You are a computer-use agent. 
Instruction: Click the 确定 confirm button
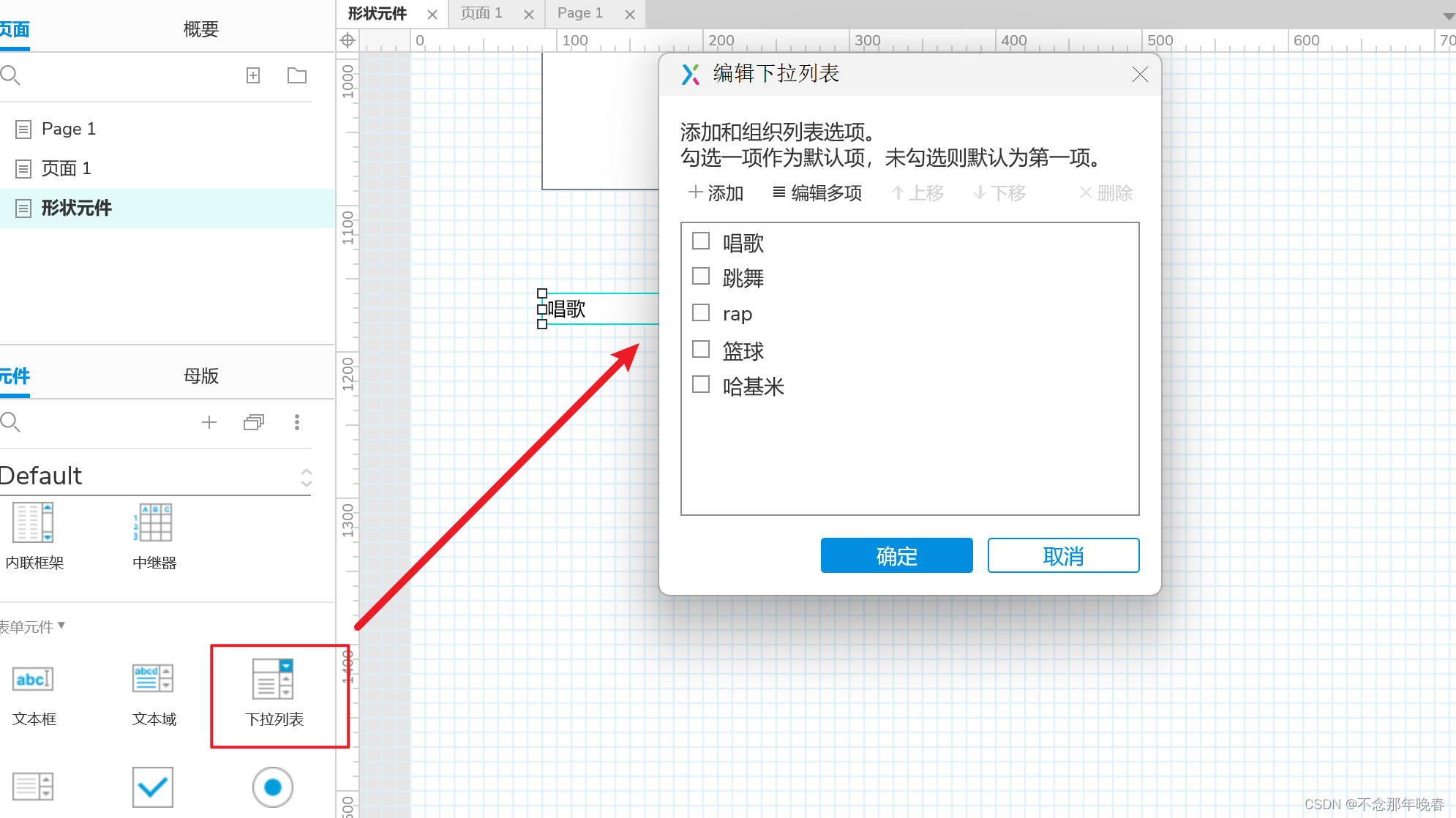pos(896,556)
